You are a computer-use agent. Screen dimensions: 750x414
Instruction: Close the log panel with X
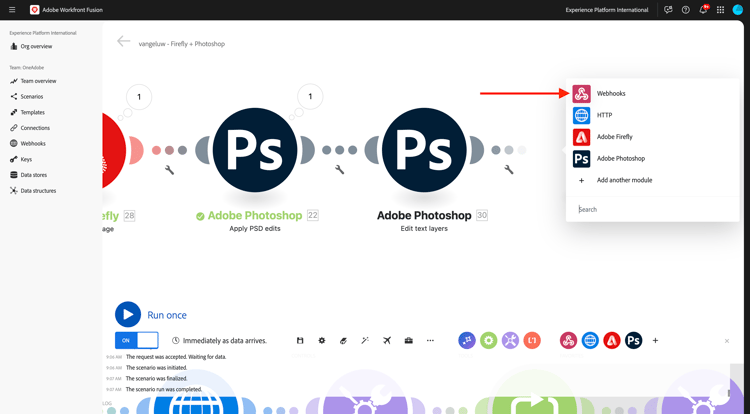pyautogui.click(x=727, y=341)
